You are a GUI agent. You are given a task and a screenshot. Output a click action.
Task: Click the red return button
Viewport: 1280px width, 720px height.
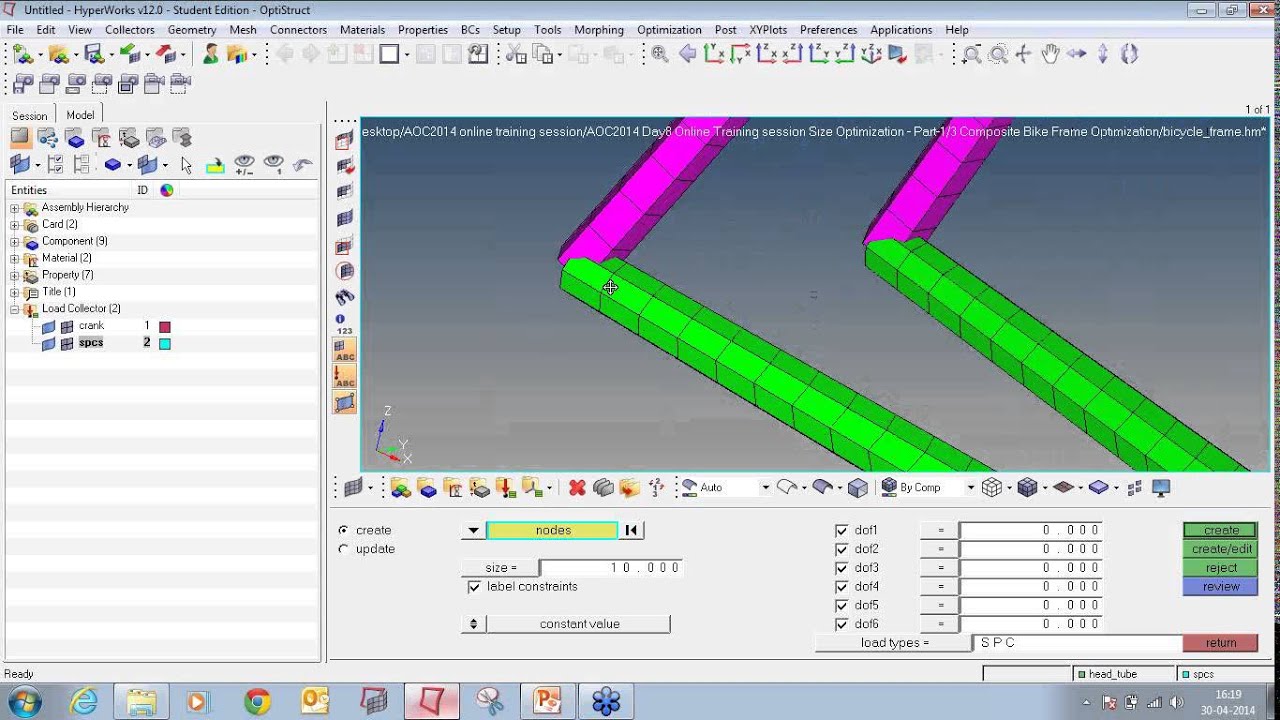1220,643
